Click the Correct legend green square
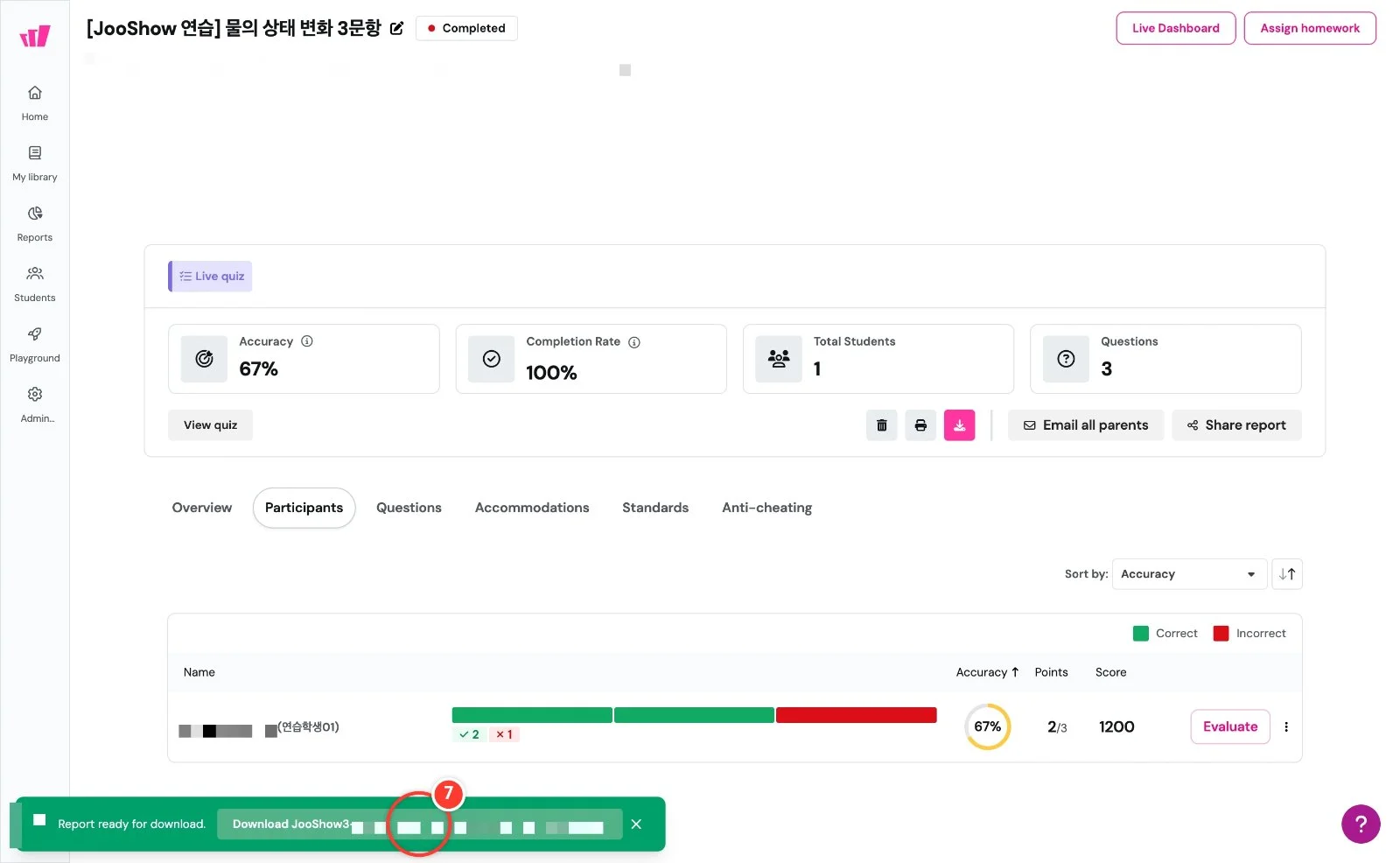Image resolution: width=1400 pixels, height=863 pixels. tap(1140, 634)
